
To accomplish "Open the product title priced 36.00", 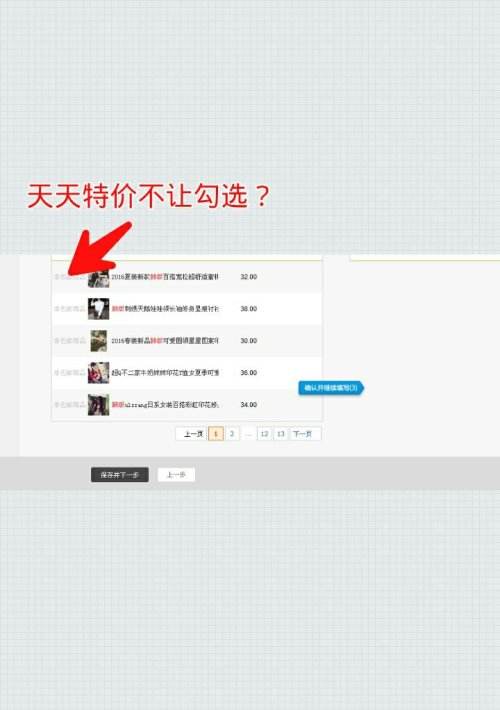I will click(x=165, y=373).
